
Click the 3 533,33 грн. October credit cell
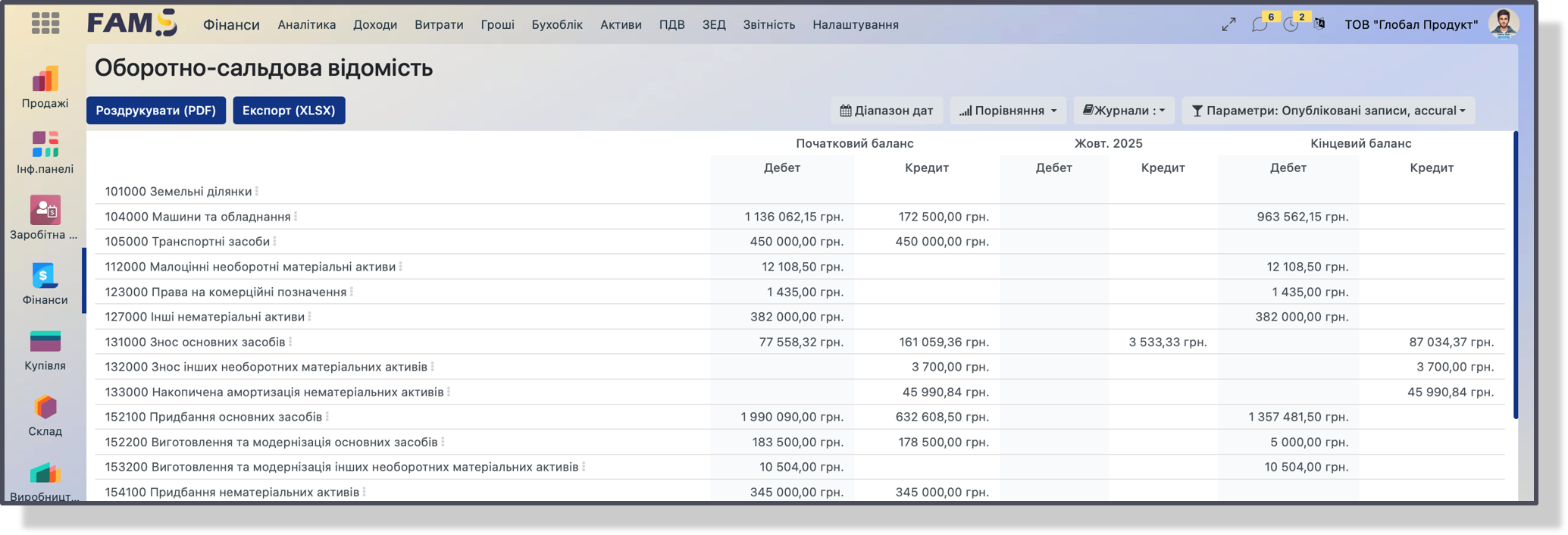tap(1168, 342)
